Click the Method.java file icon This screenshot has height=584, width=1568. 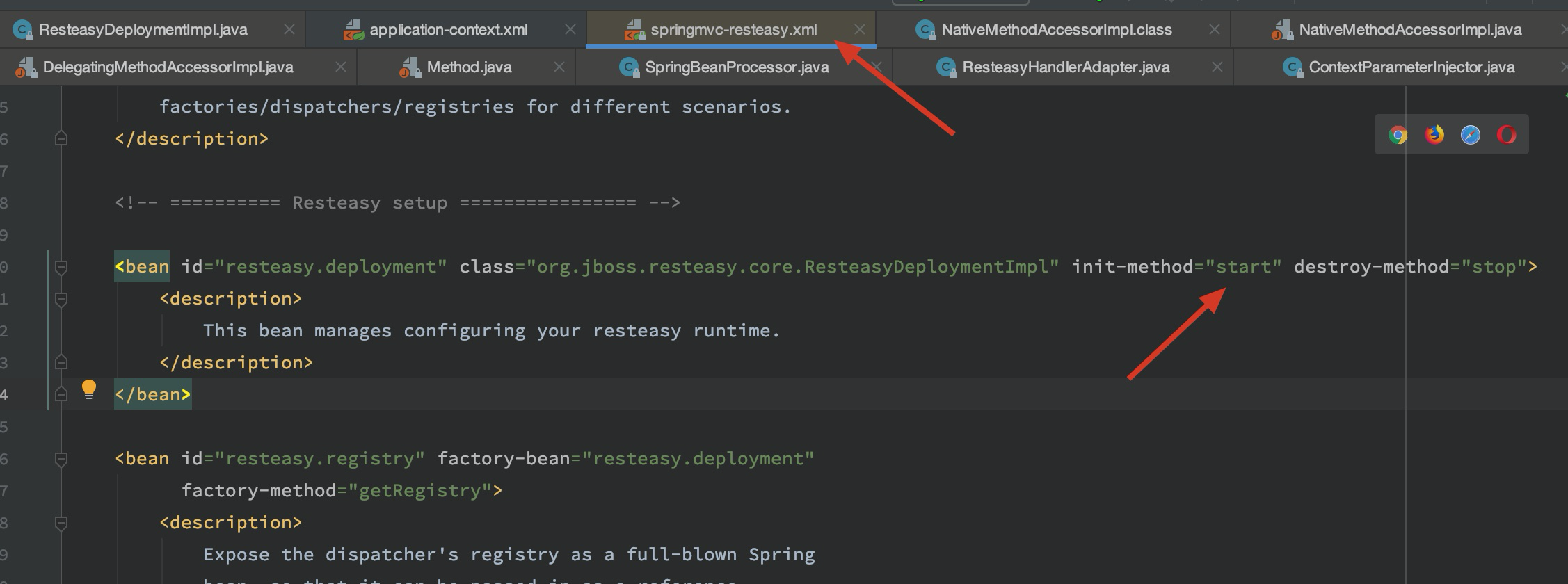(410, 67)
